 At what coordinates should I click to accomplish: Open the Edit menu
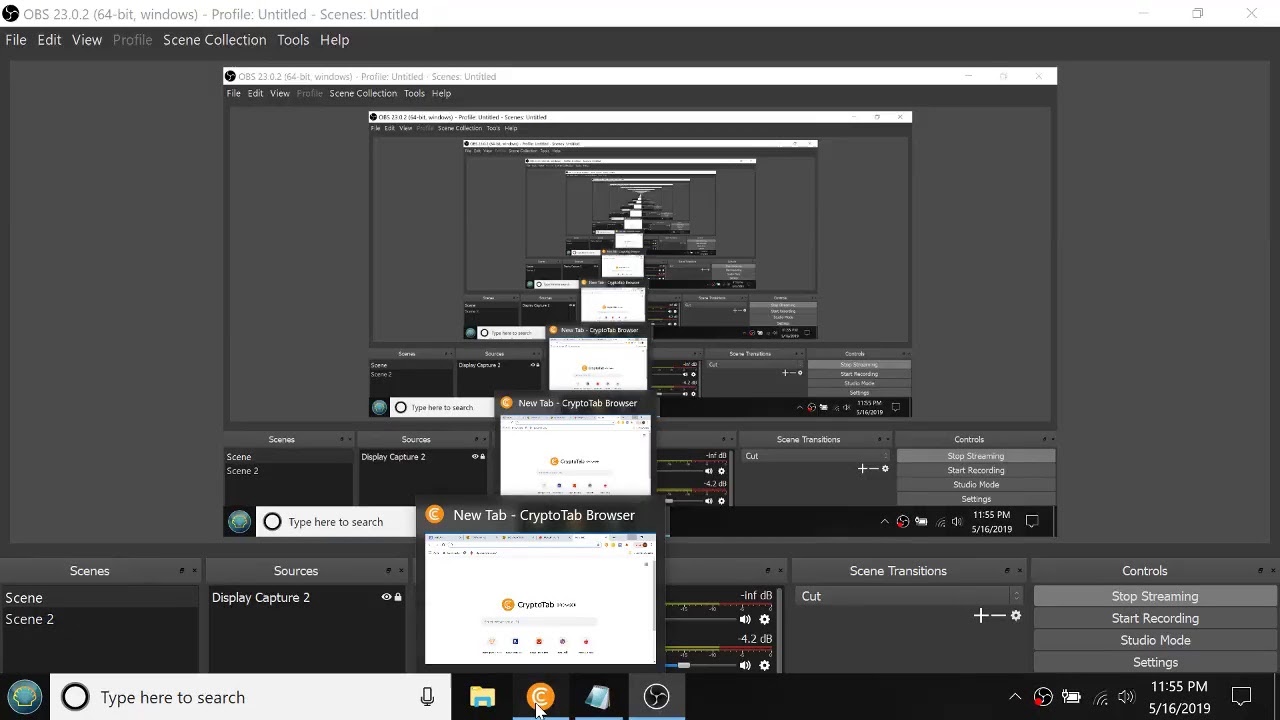tap(49, 40)
